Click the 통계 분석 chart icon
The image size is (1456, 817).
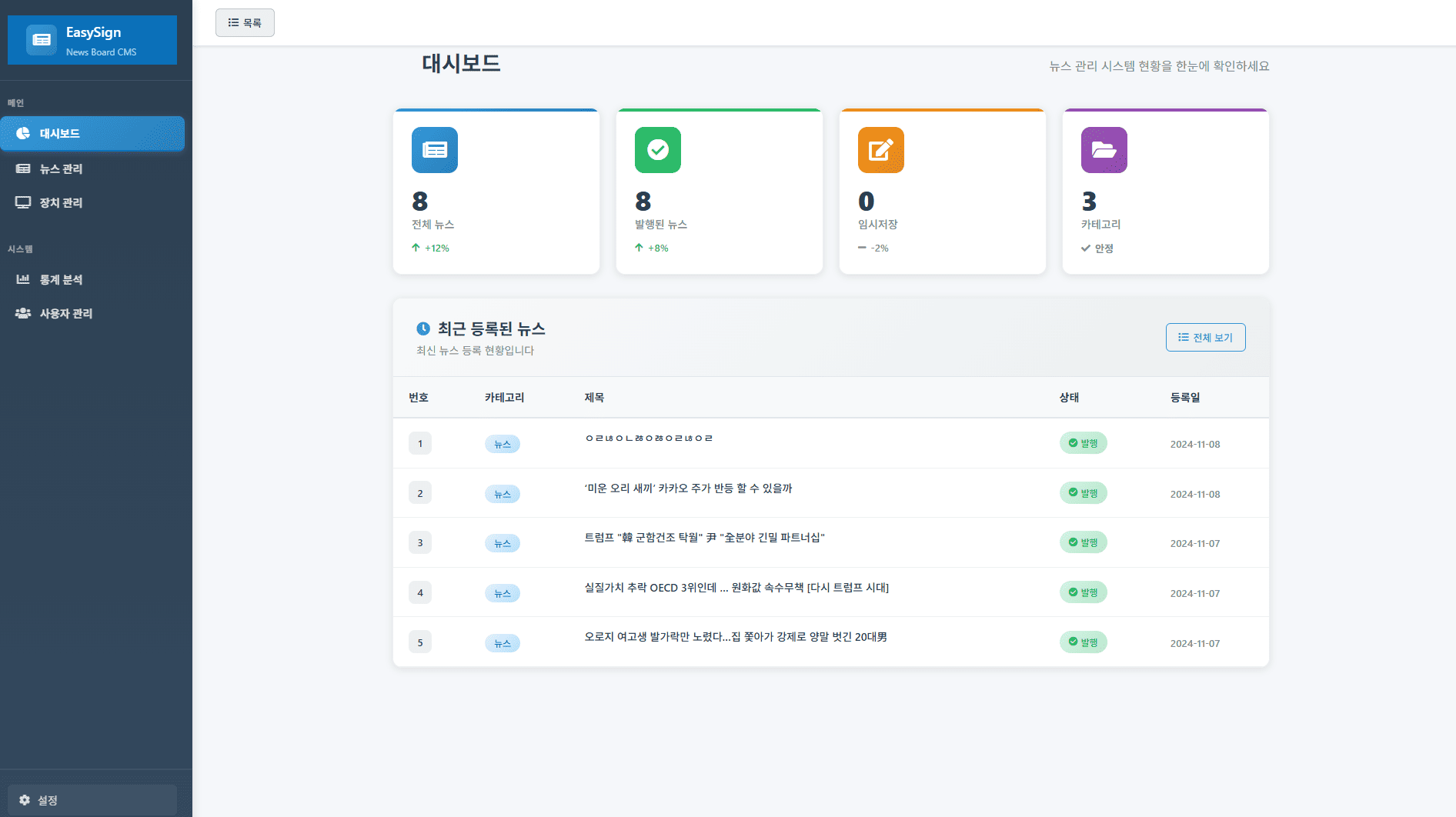click(23, 279)
